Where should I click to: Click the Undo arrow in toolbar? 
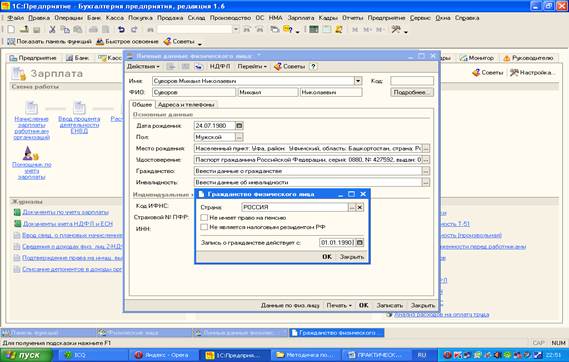point(121,29)
